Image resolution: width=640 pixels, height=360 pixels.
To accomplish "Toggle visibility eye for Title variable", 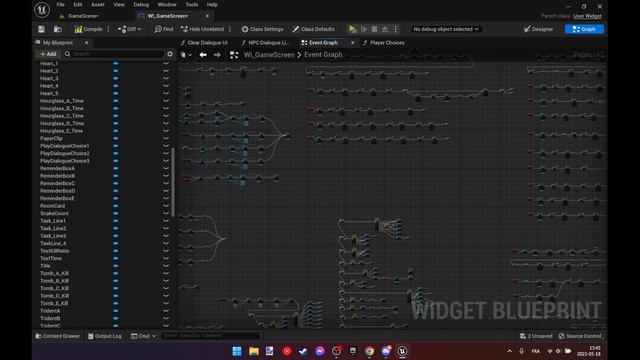I will (x=166, y=266).
